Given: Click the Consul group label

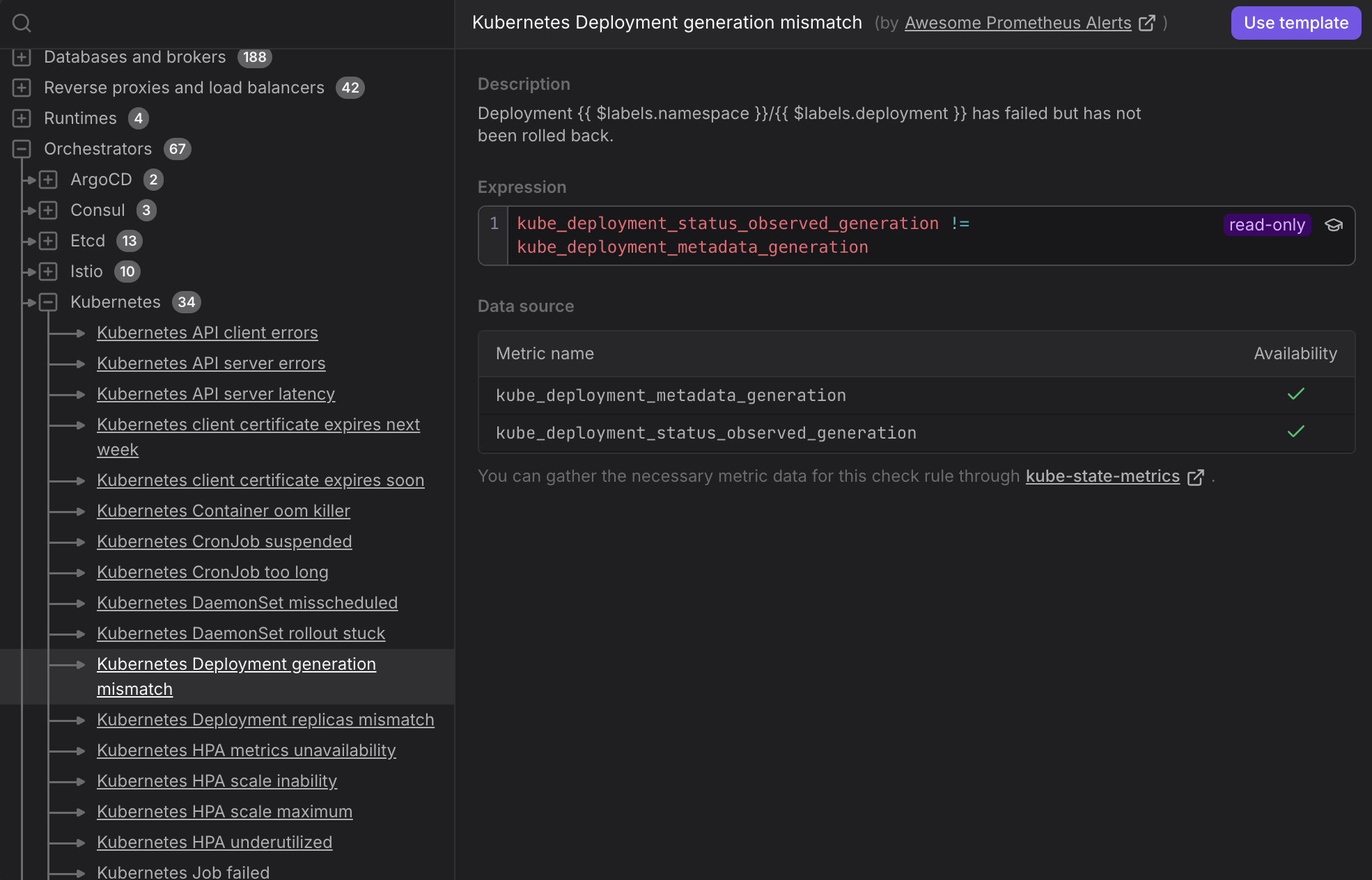Looking at the screenshot, I should tap(98, 210).
